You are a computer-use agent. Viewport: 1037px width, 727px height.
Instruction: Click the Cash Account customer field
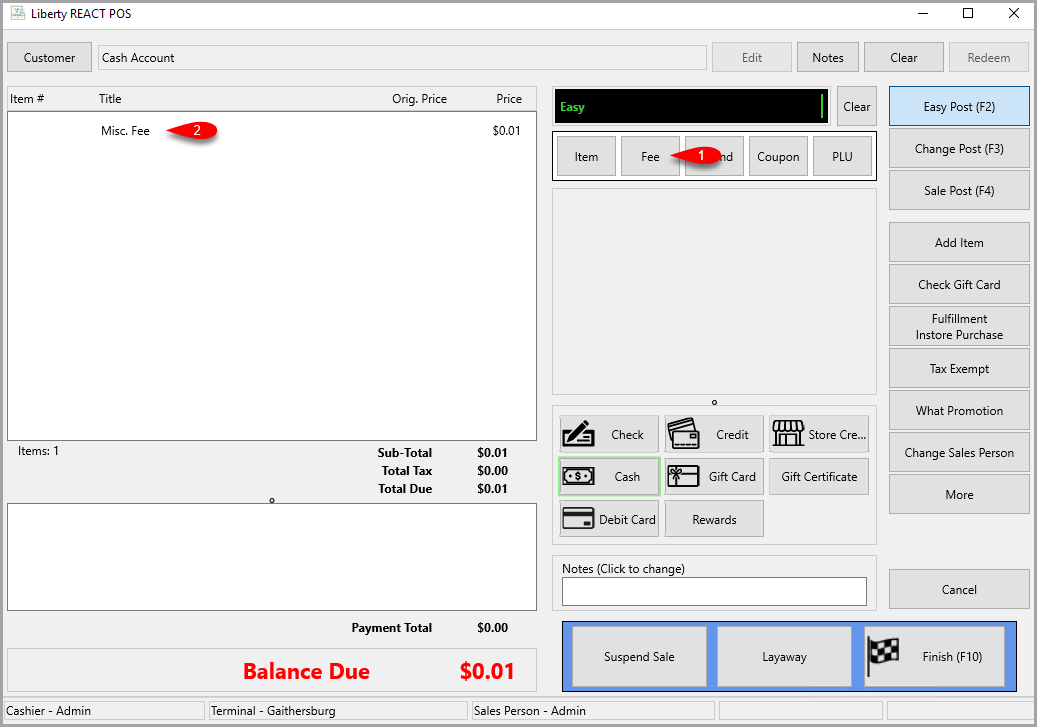point(402,58)
